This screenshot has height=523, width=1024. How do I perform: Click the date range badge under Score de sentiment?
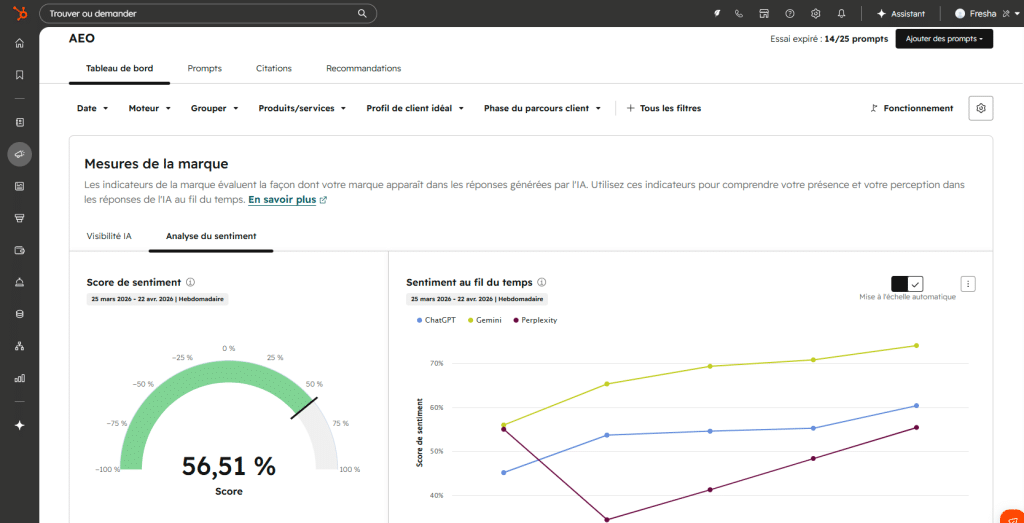(157, 299)
